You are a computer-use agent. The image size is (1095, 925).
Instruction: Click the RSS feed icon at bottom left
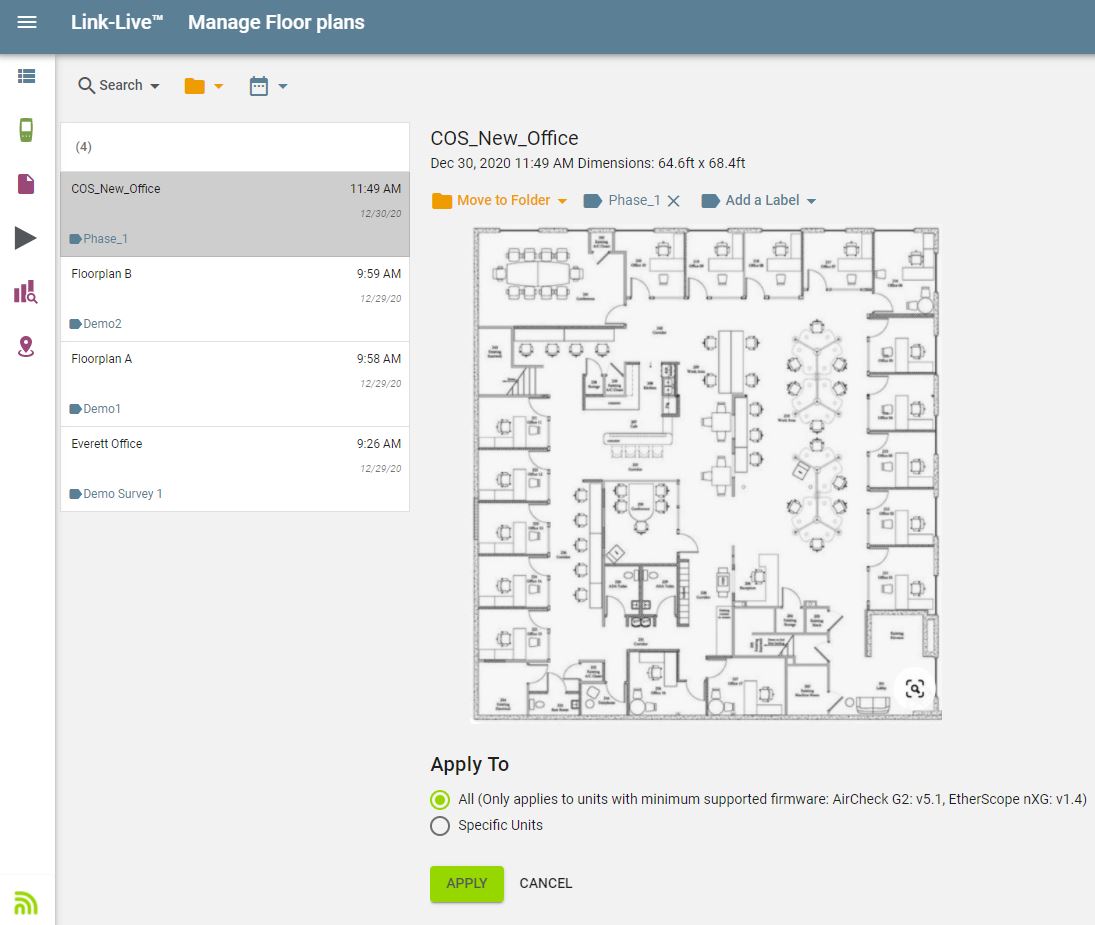(x=27, y=901)
